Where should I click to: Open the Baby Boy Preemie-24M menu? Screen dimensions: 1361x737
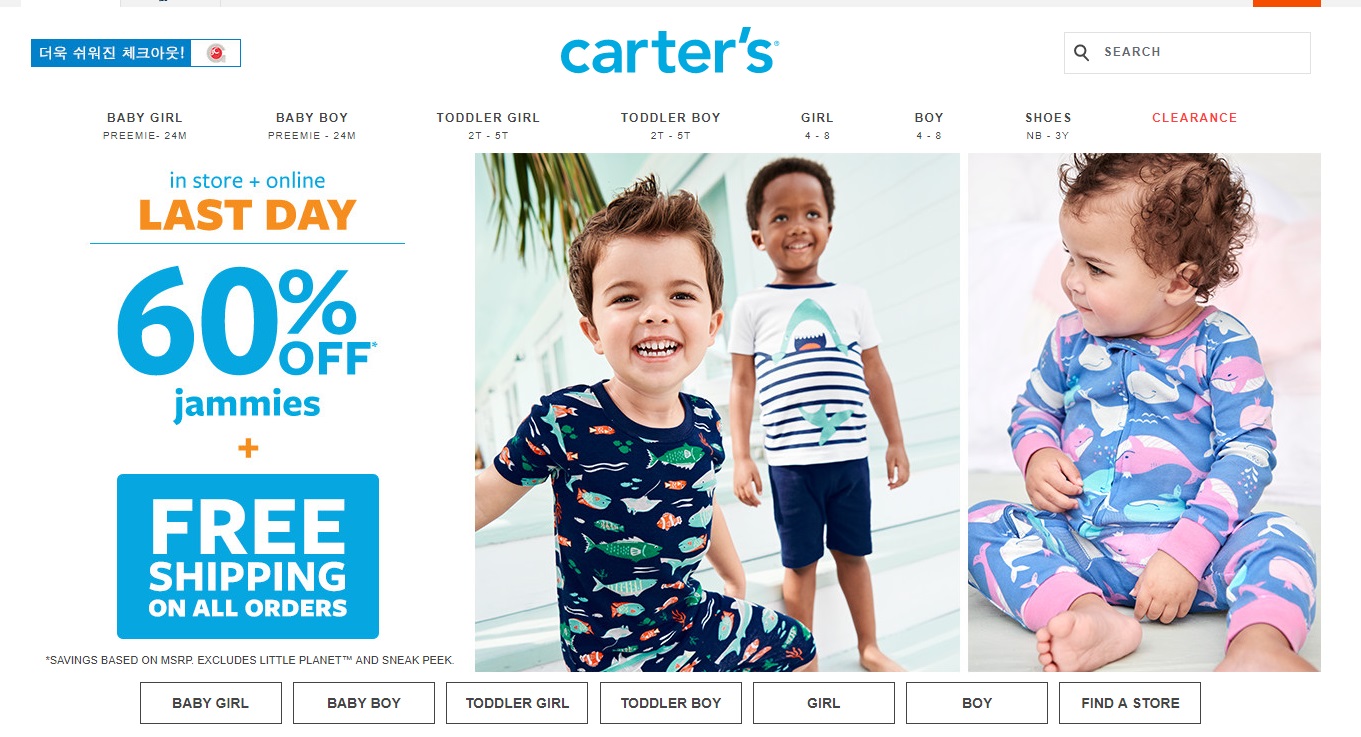coord(312,126)
